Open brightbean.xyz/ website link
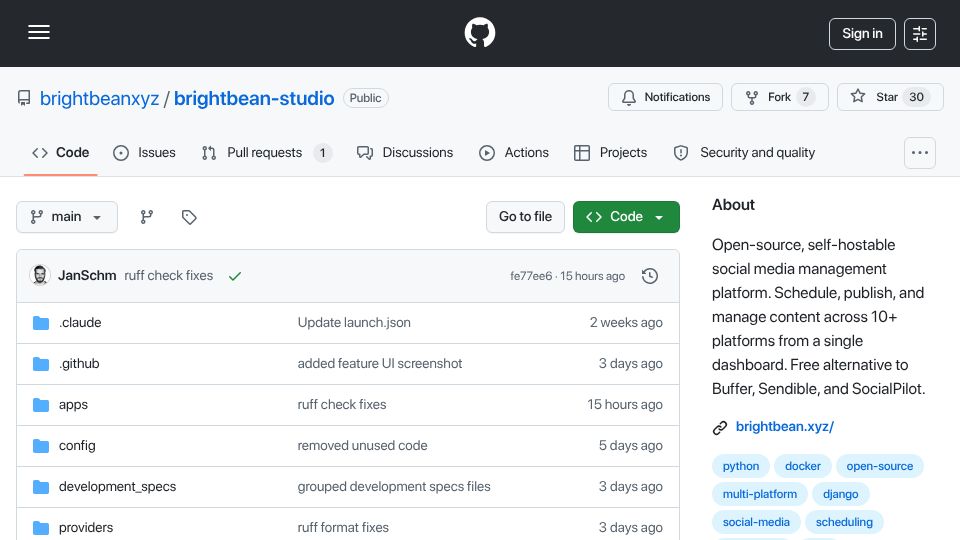This screenshot has width=960, height=540. pos(785,427)
